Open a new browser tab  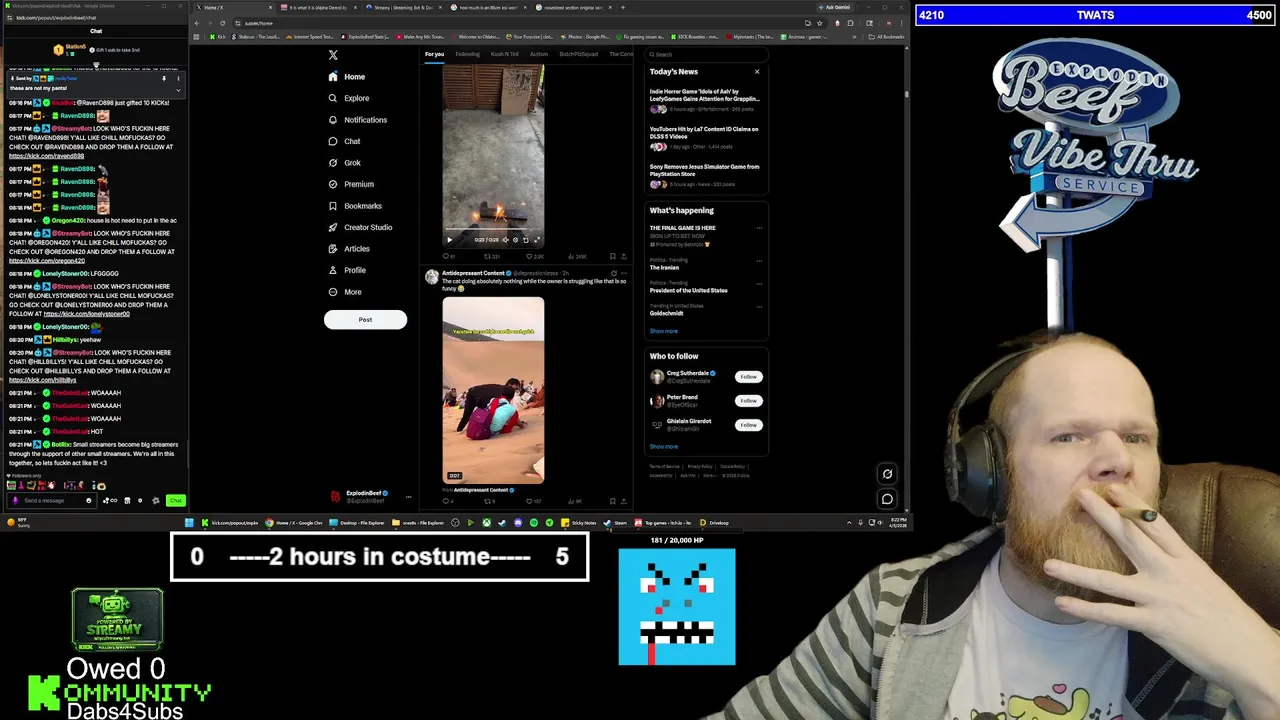pos(622,7)
